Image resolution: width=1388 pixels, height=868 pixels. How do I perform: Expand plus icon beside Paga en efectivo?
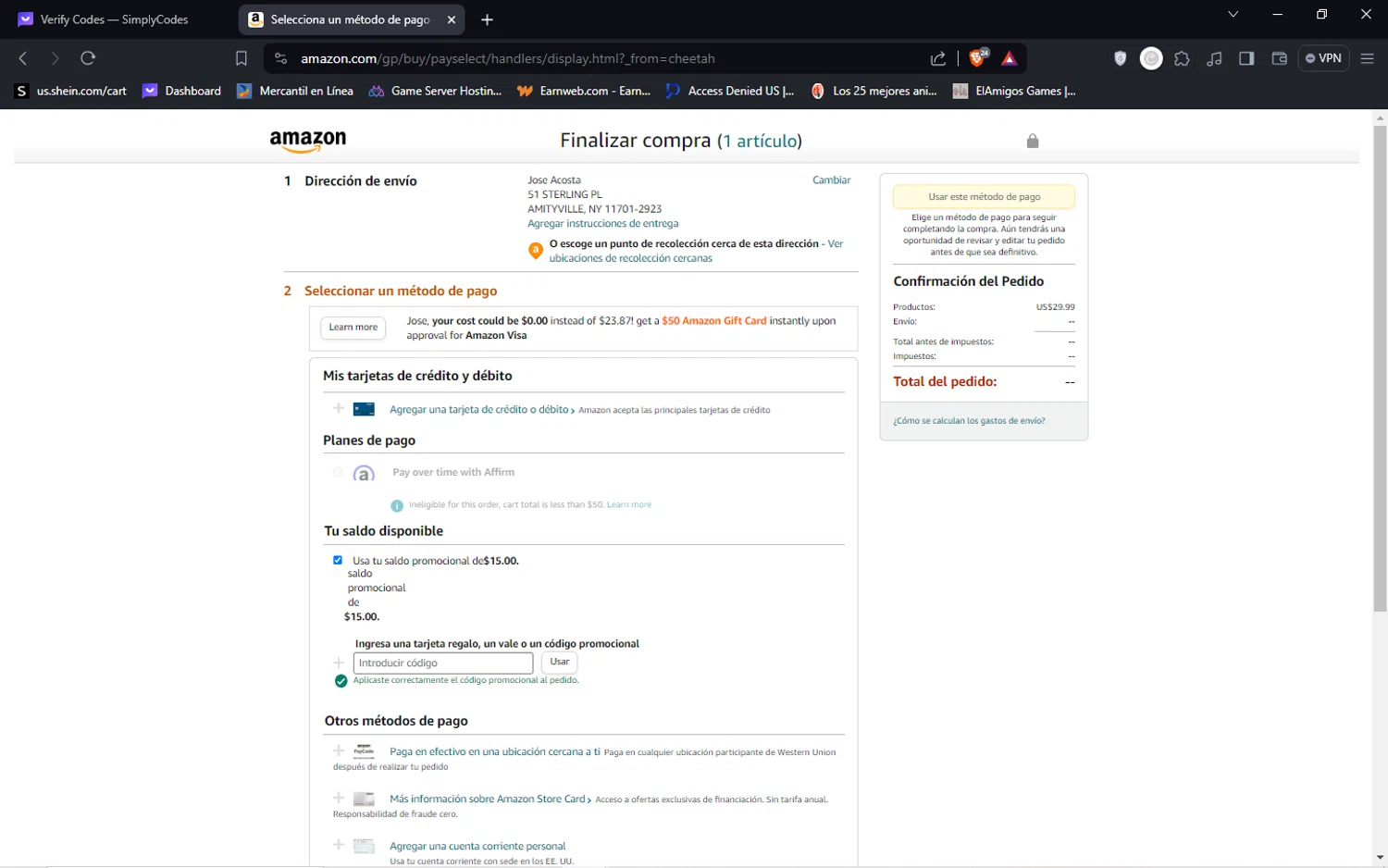339,750
